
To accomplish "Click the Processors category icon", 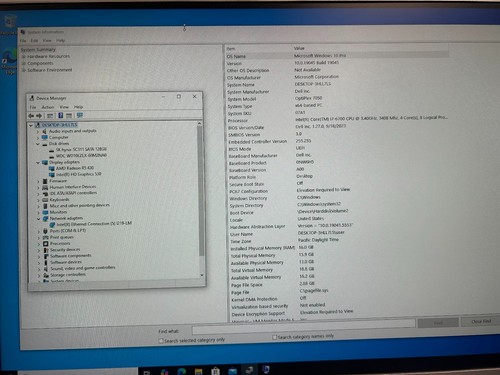I will (x=46, y=243).
